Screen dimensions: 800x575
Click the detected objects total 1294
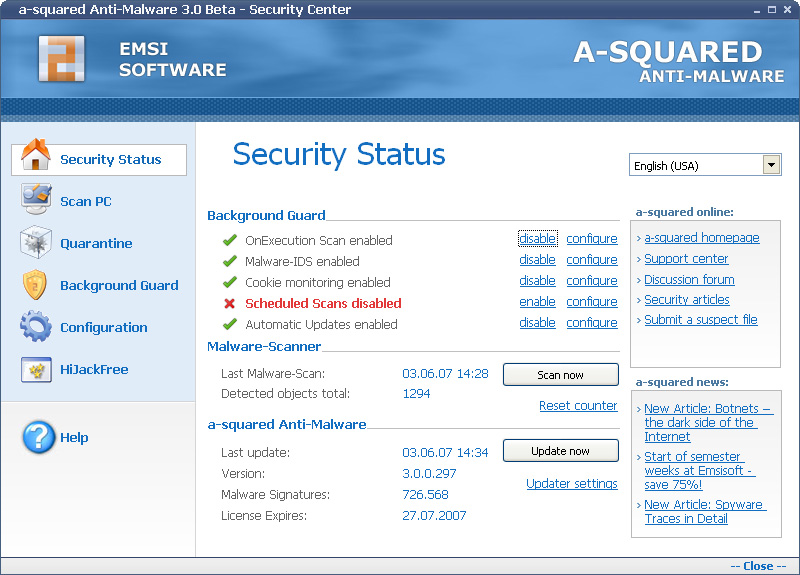416,393
